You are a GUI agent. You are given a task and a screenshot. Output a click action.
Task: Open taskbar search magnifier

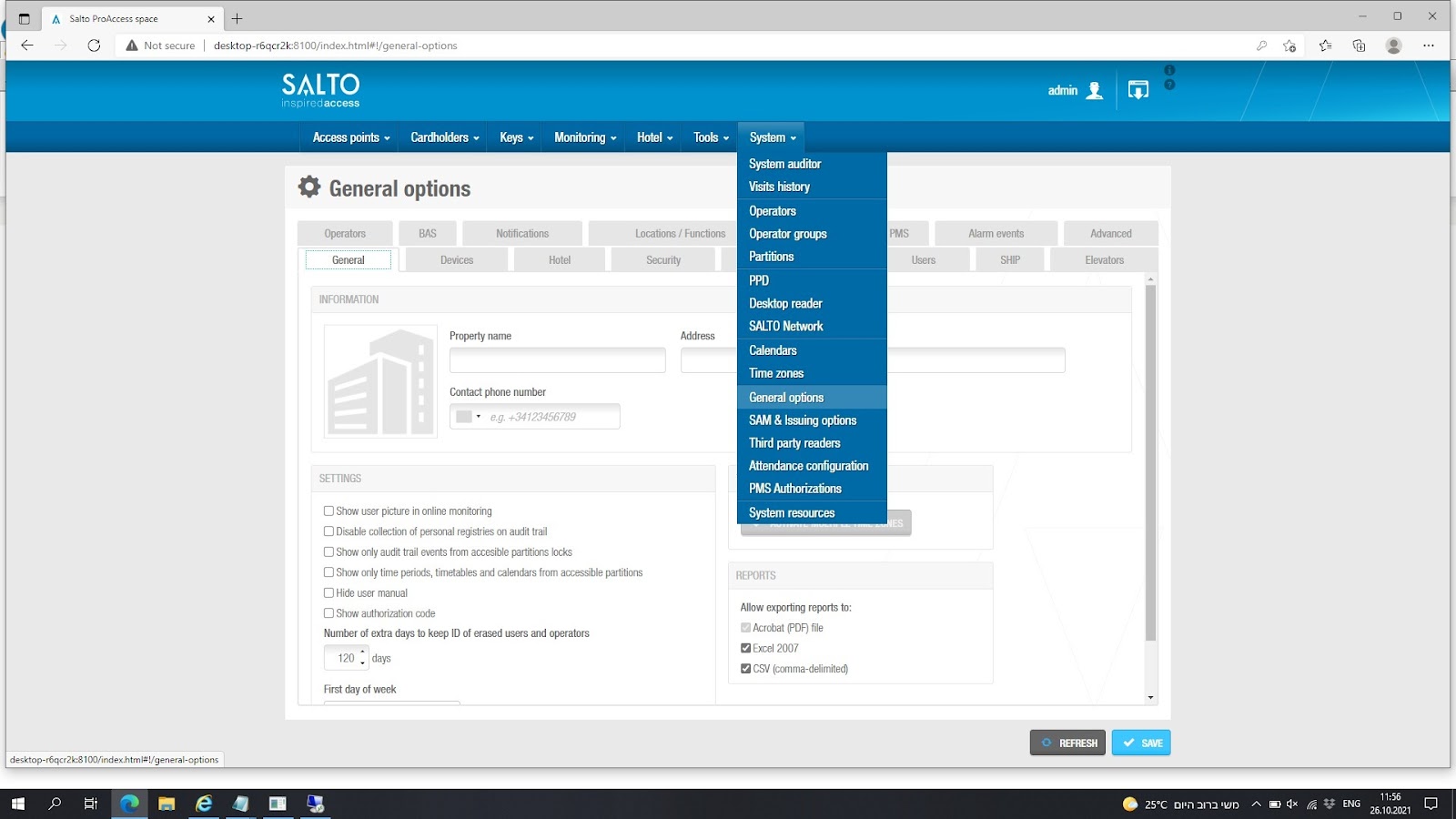[55, 804]
